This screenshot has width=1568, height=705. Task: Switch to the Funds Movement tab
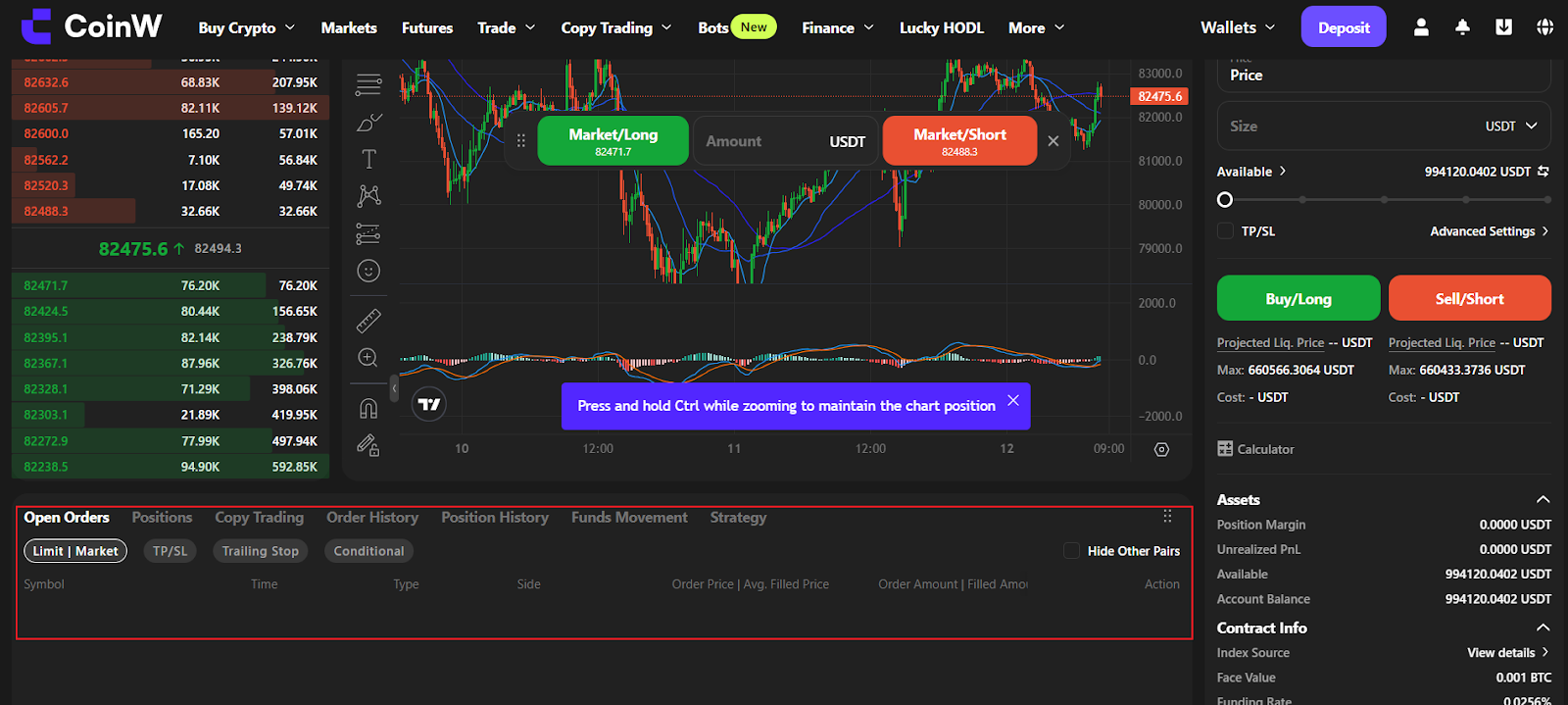(629, 517)
